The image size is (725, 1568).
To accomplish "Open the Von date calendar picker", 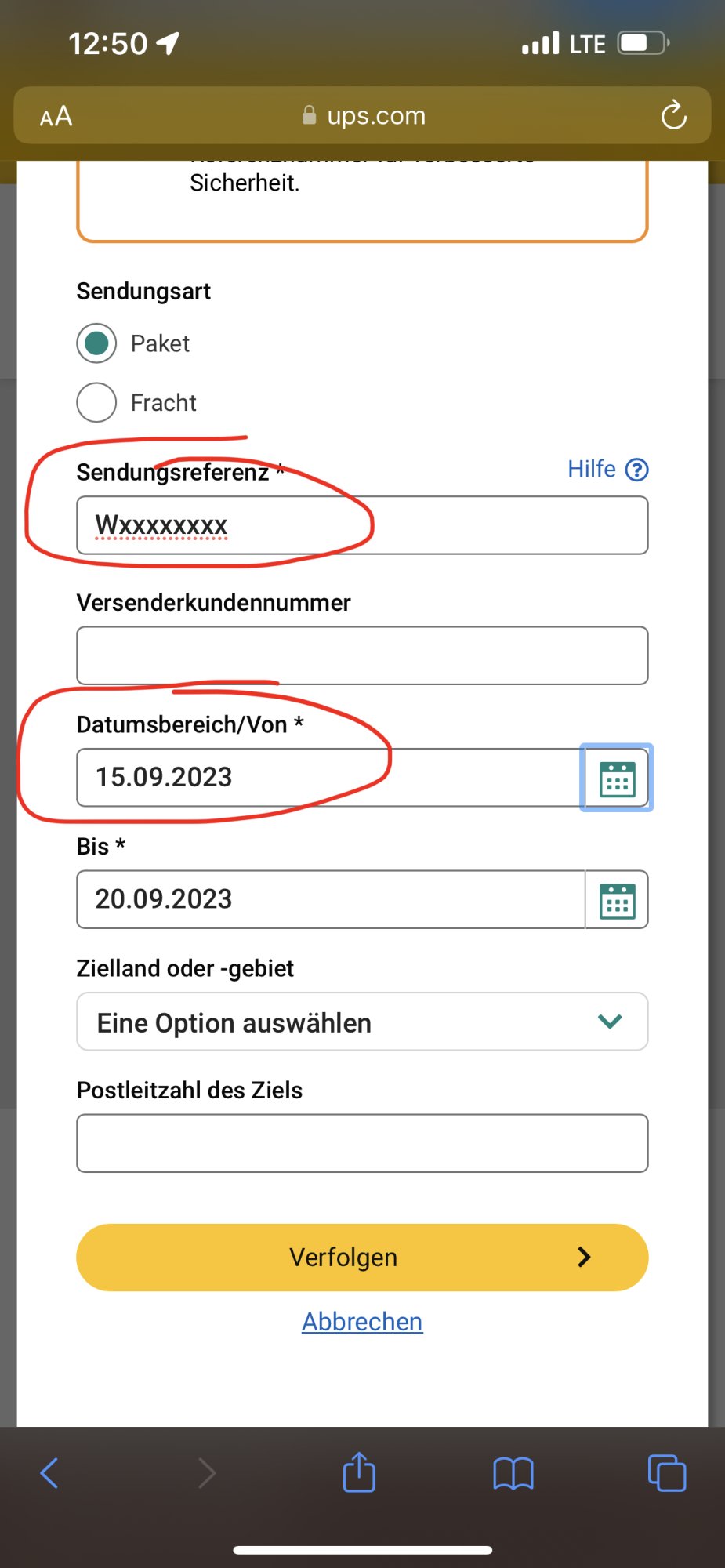I will (x=617, y=778).
